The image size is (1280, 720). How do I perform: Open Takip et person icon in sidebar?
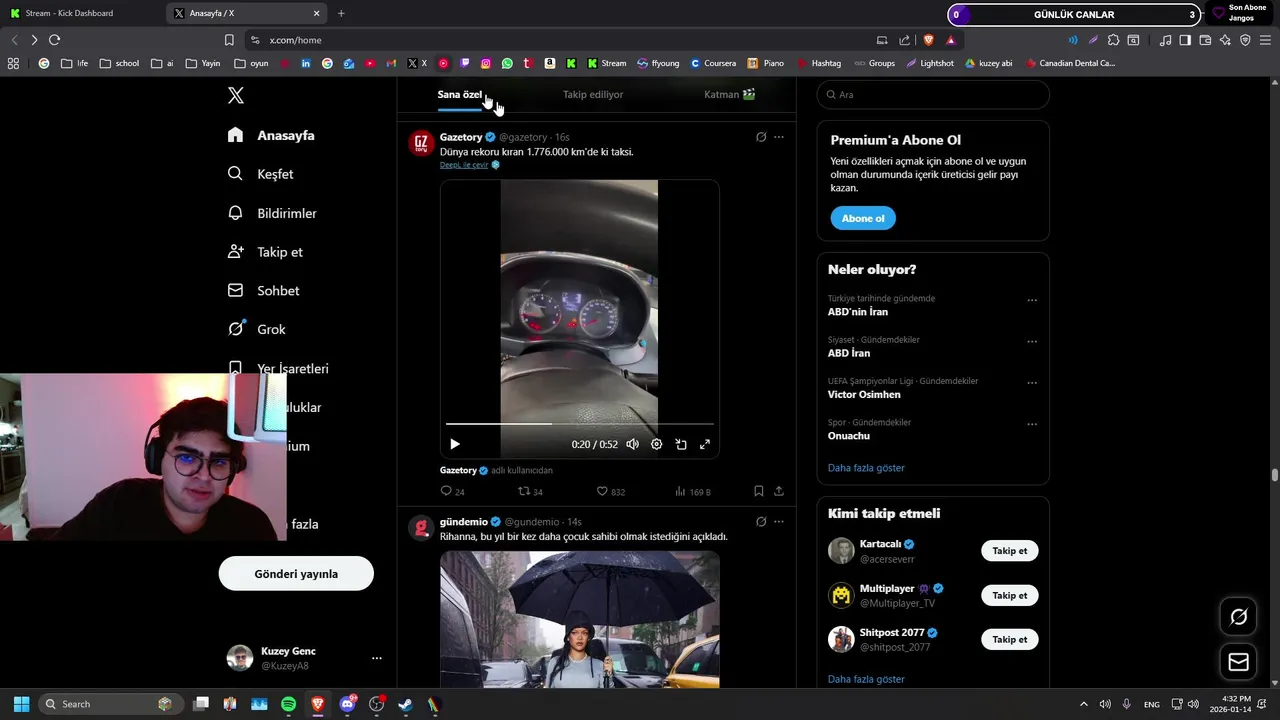[235, 251]
